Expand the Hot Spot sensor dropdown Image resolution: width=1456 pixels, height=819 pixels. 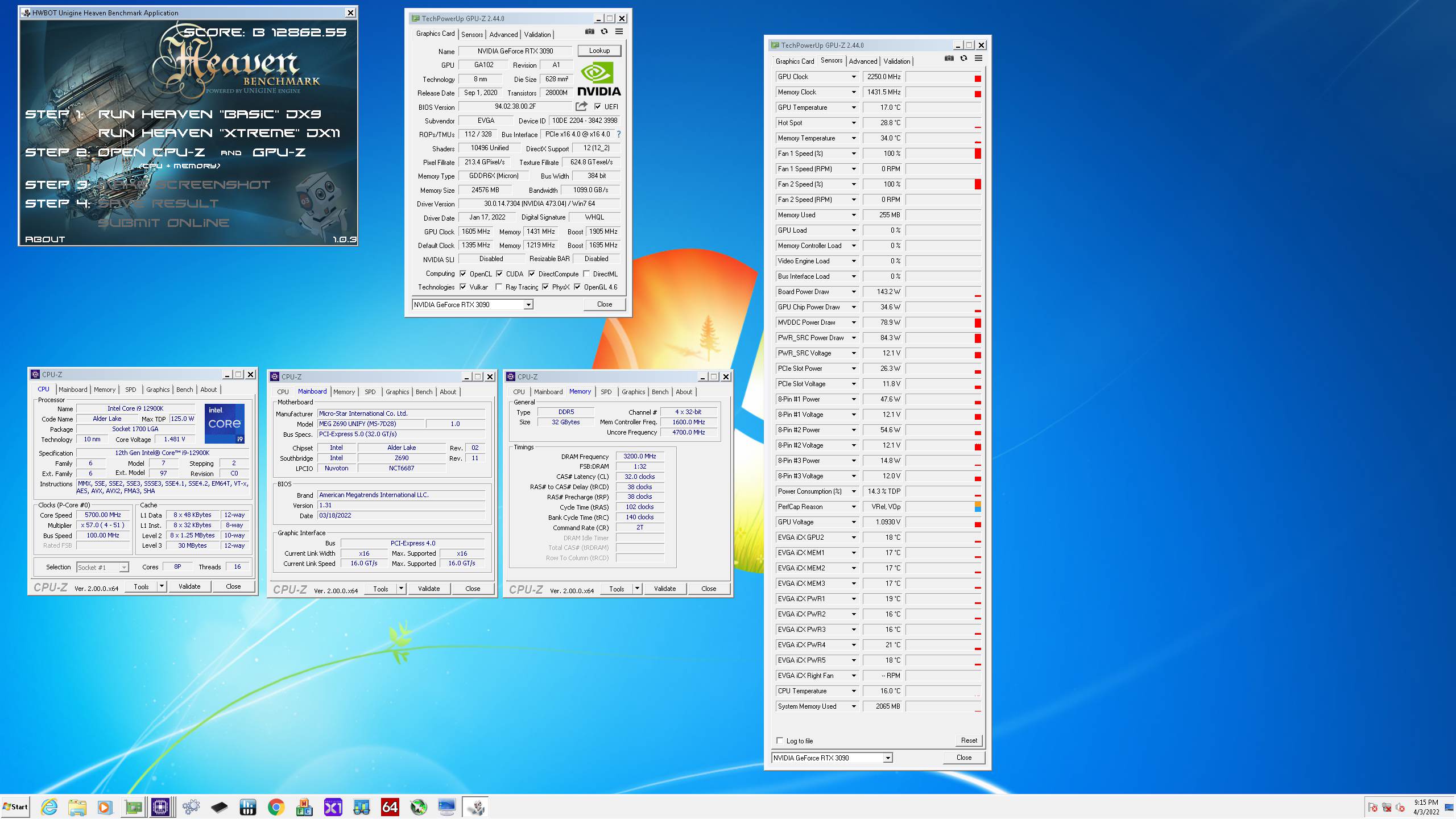point(854,123)
